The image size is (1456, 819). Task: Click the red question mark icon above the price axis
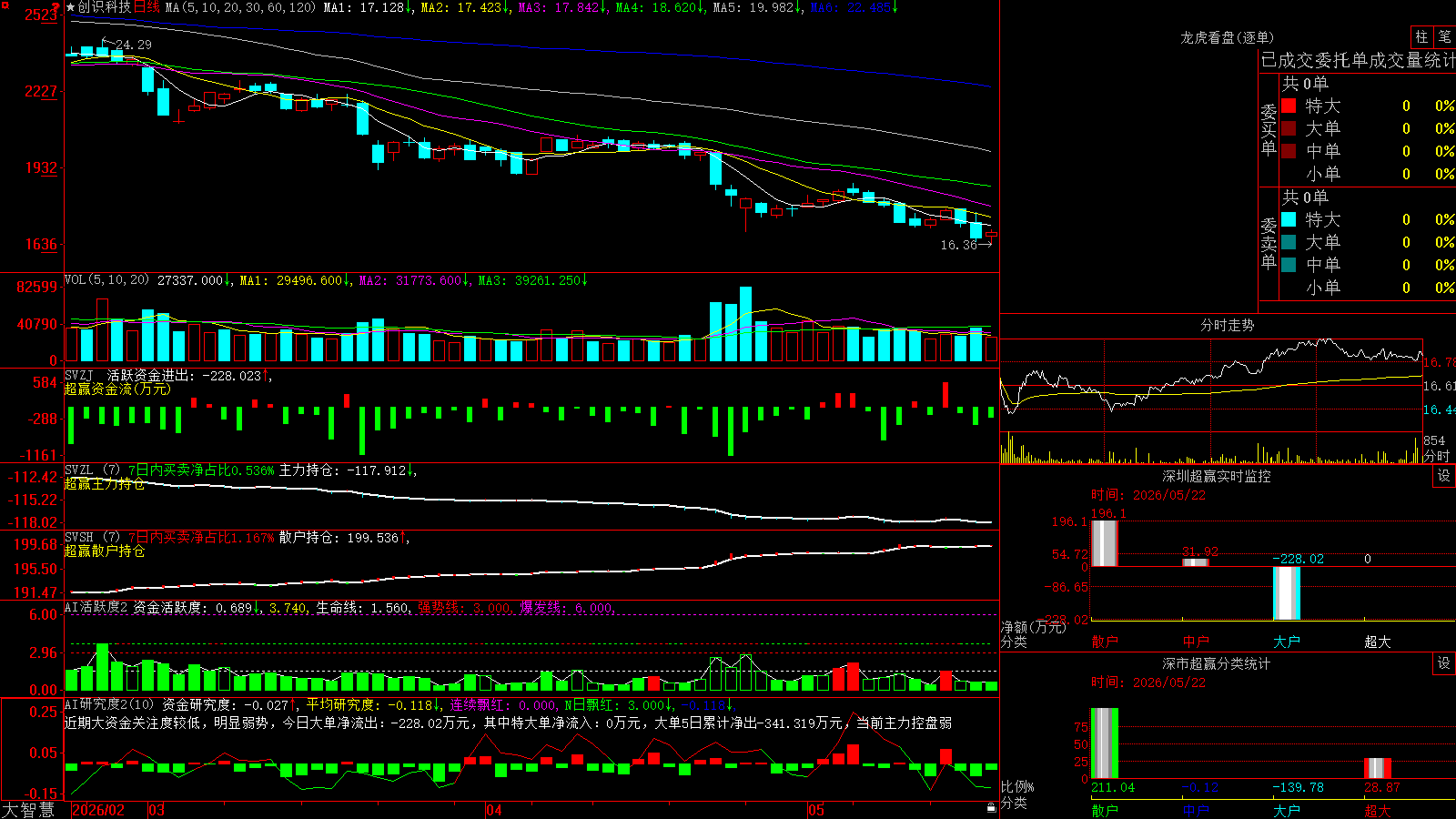[56, 7]
